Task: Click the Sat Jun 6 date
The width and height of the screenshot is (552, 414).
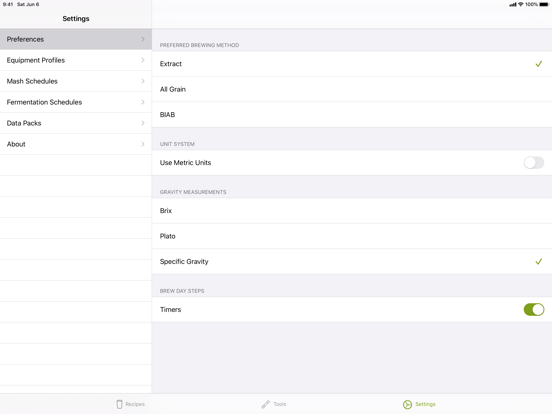Action: pyautogui.click(x=28, y=5)
